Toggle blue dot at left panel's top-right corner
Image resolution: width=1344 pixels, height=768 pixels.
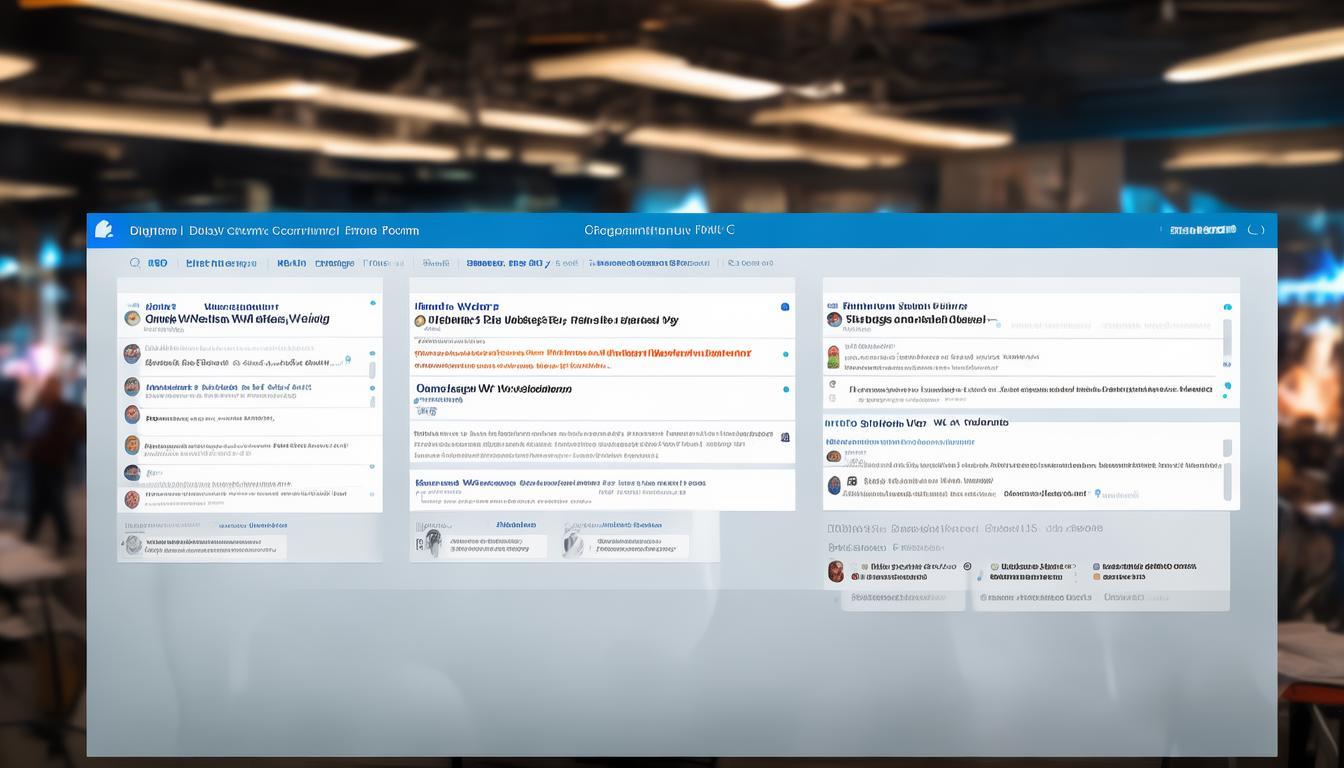coord(373,302)
